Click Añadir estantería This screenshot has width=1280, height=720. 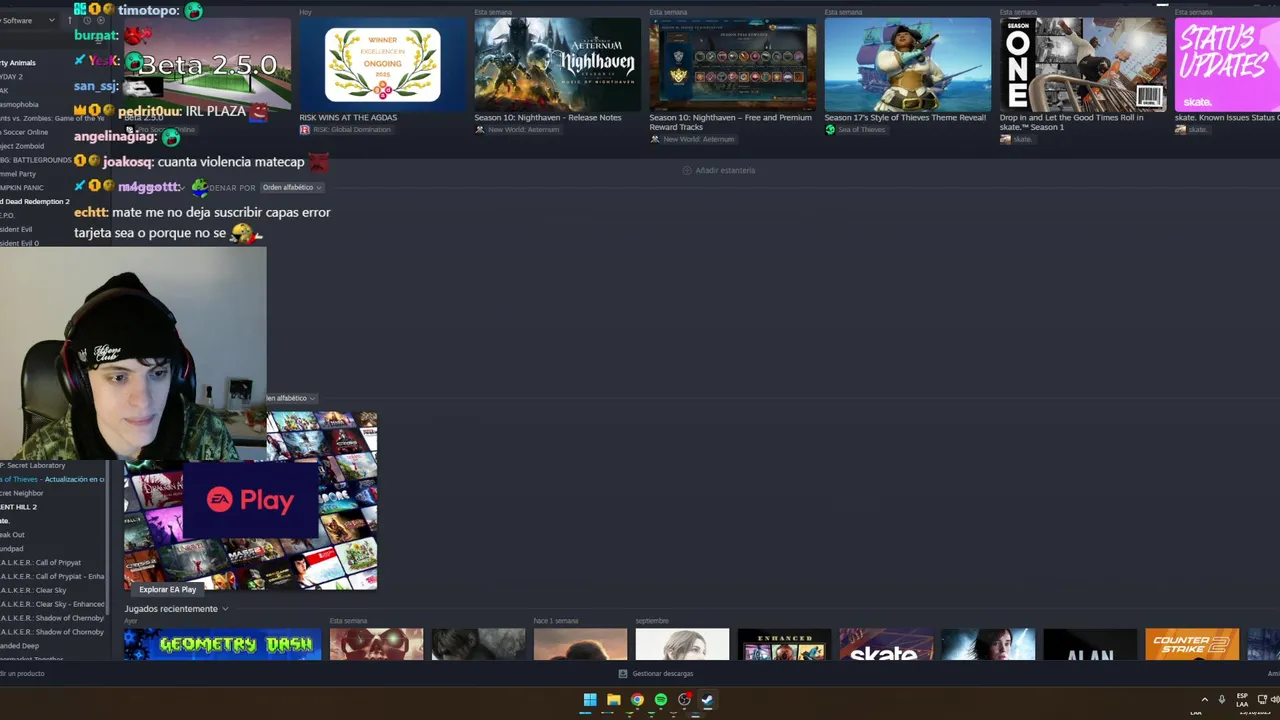point(725,170)
